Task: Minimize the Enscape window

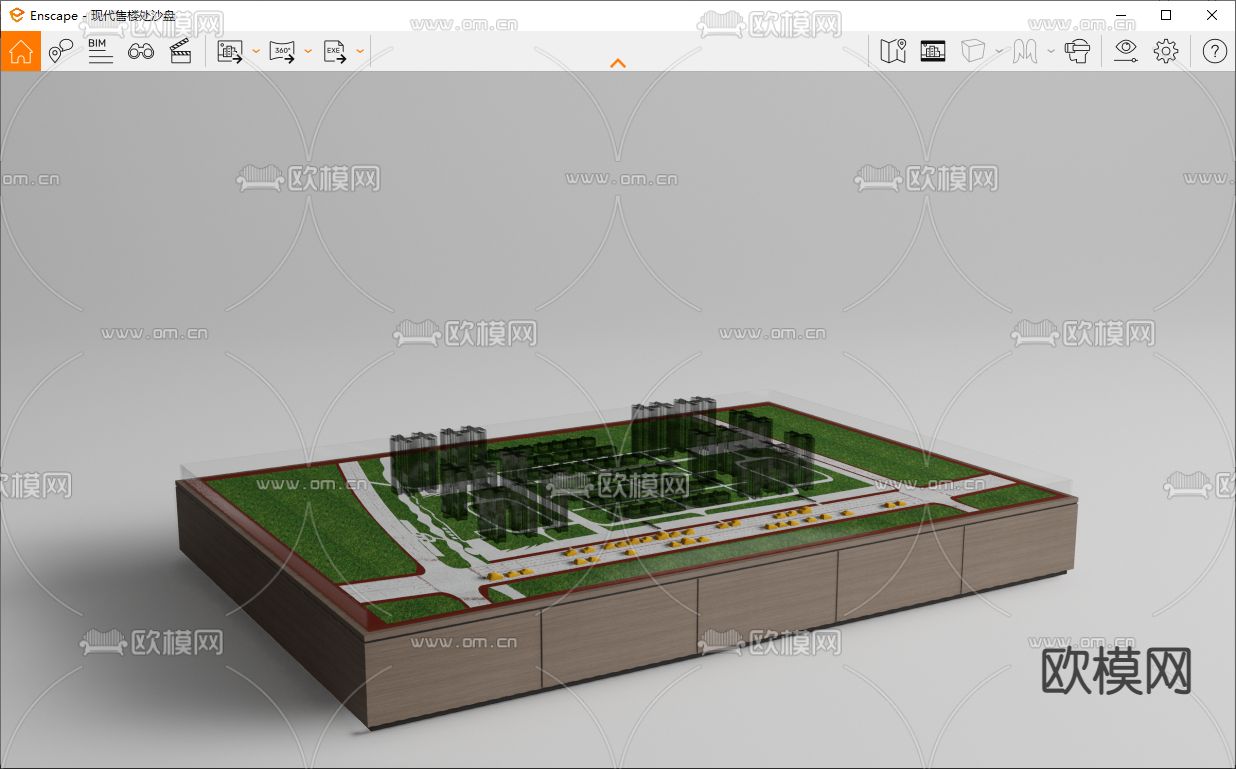Action: point(1119,15)
